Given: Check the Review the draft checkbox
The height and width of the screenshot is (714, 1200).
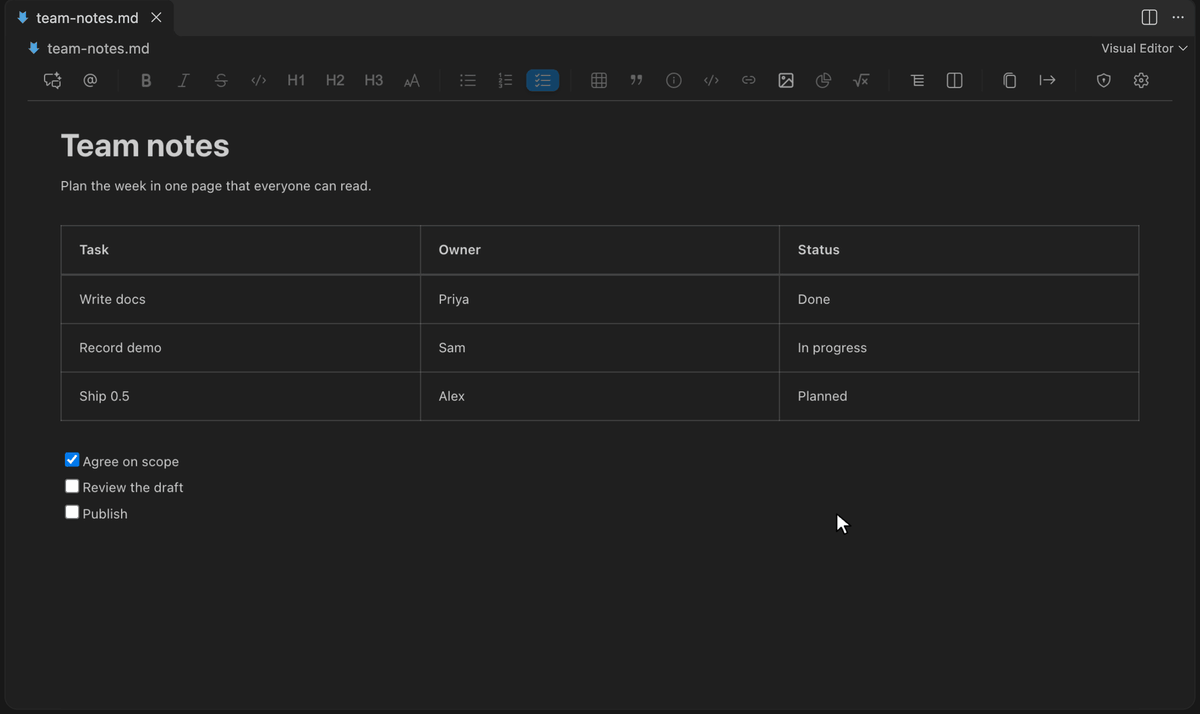Looking at the screenshot, I should 72,486.
